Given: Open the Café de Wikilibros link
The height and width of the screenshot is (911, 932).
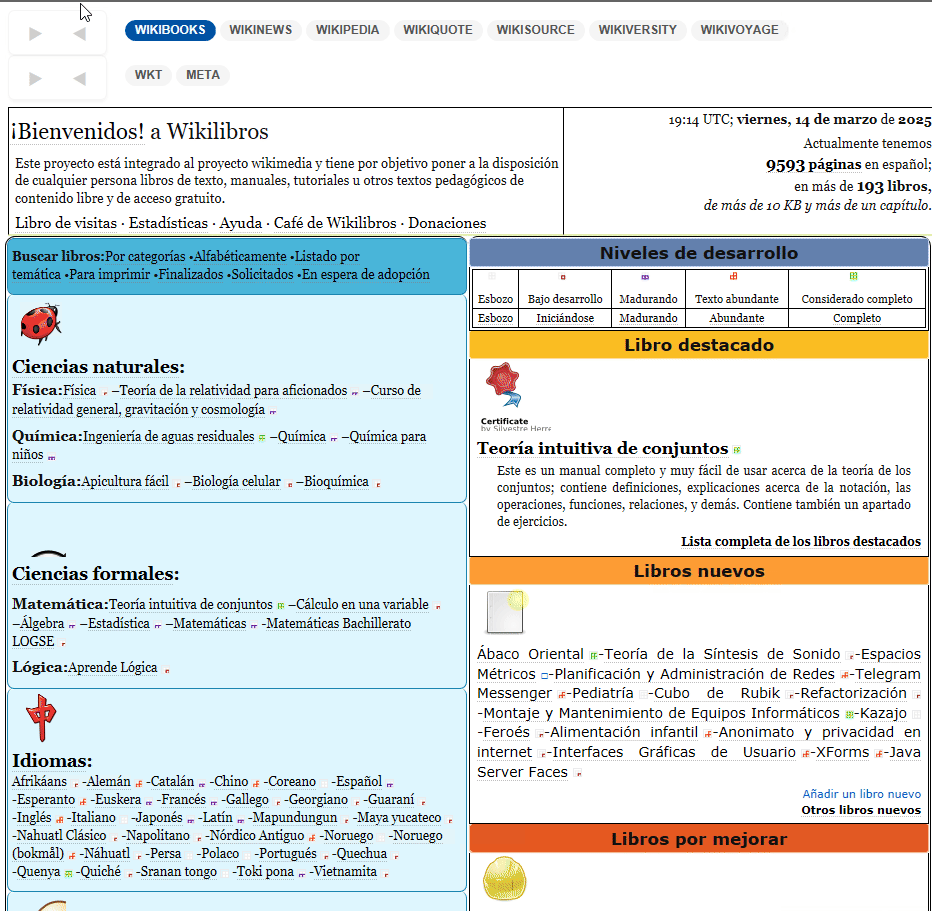Looking at the screenshot, I should click(x=335, y=223).
